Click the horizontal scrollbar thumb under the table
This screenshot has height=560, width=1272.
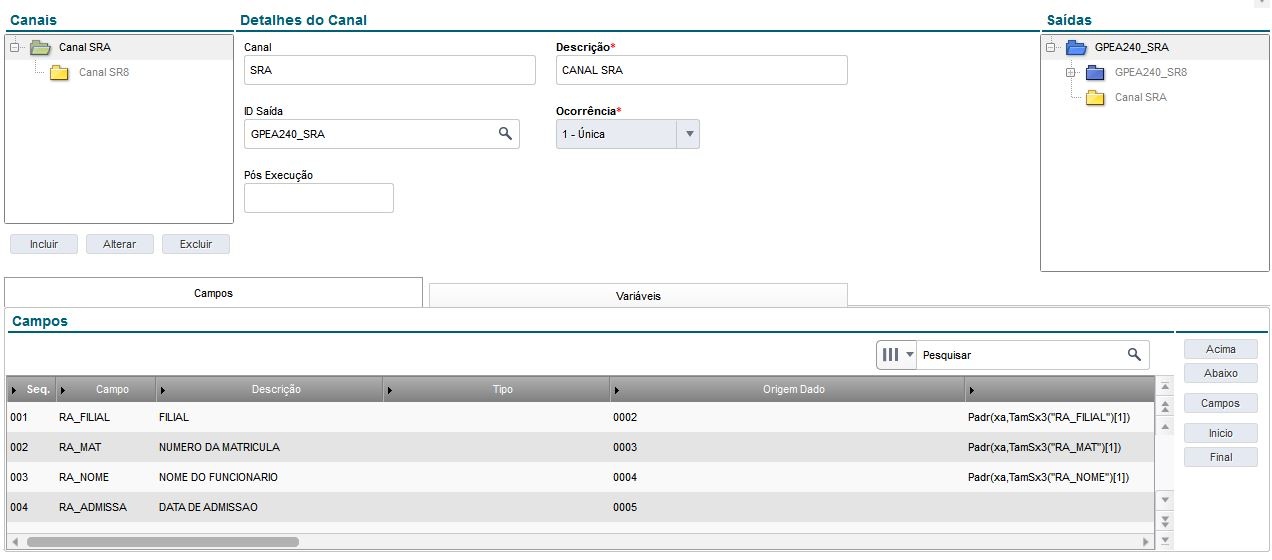click(x=163, y=541)
